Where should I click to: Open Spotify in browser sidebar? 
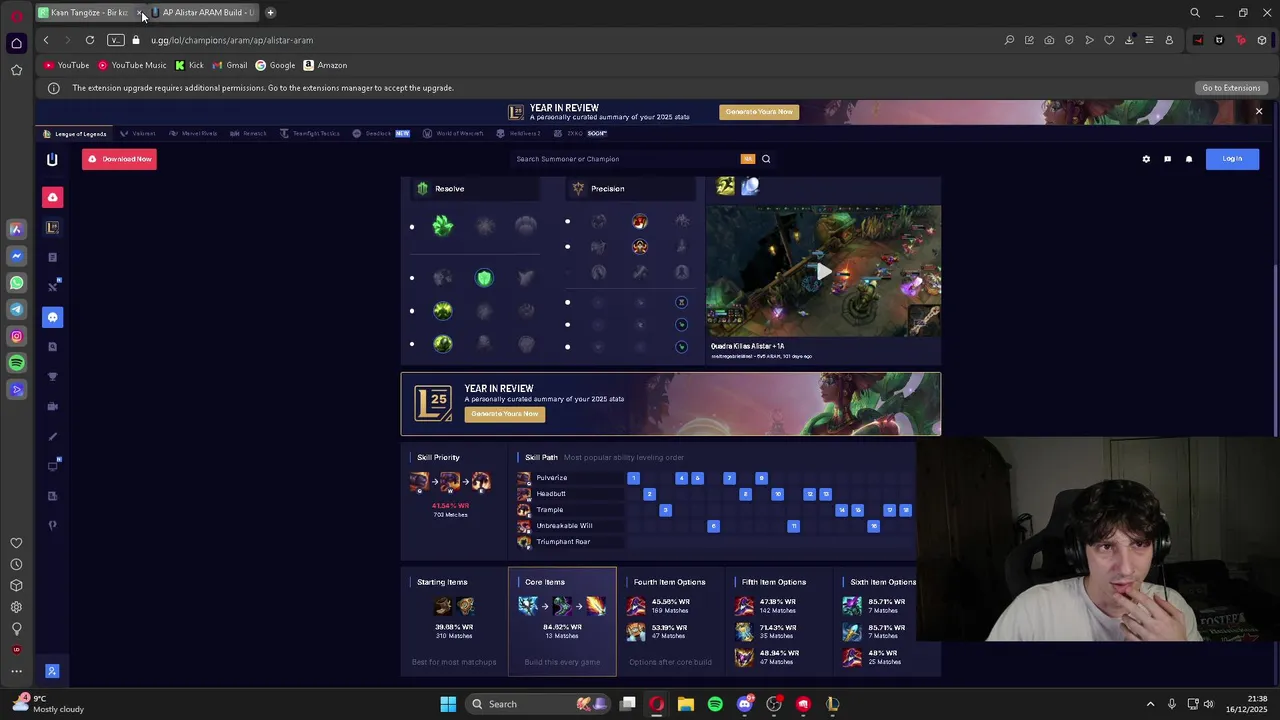[16, 363]
